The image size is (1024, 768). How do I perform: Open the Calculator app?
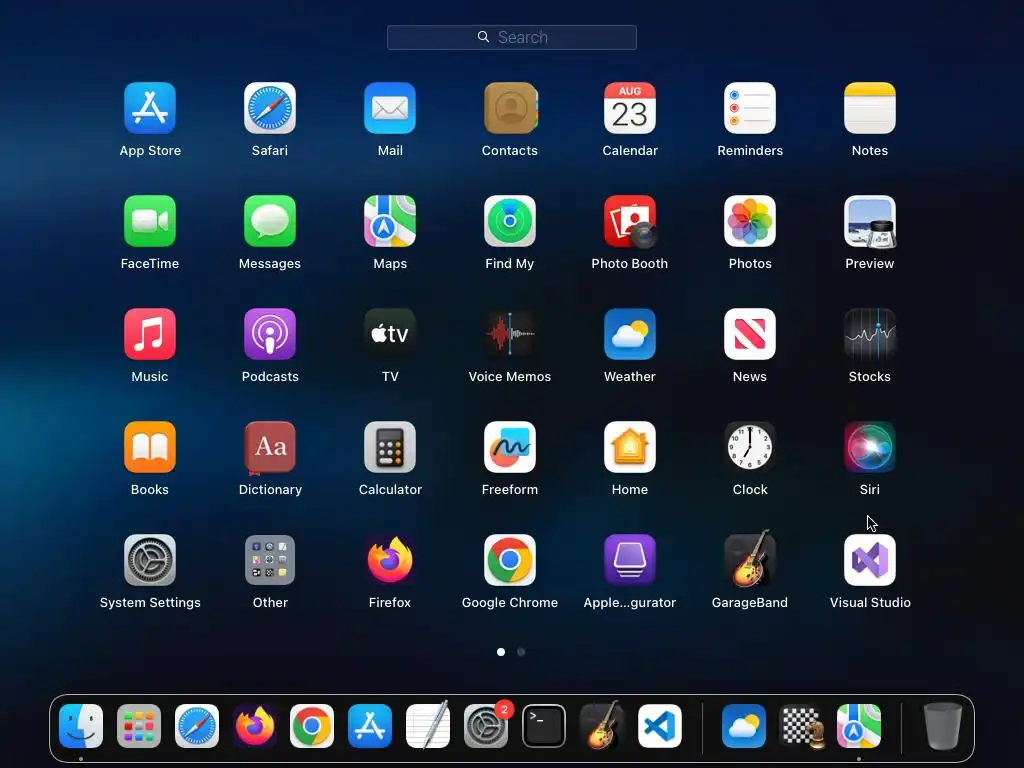pos(390,447)
